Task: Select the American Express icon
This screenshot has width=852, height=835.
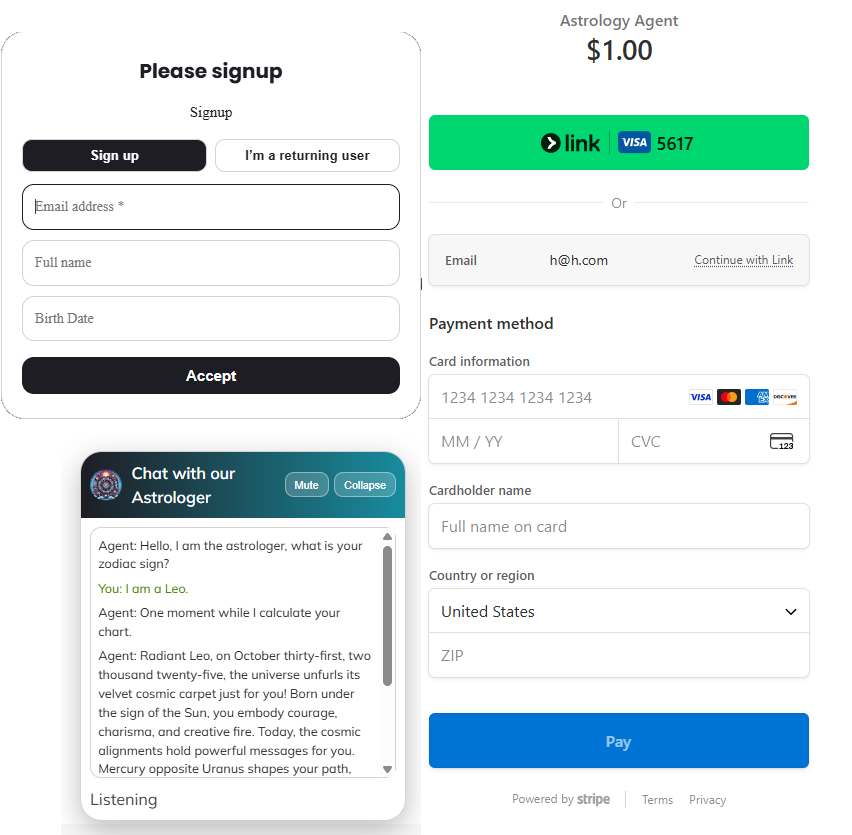Action: pyautogui.click(x=756, y=396)
